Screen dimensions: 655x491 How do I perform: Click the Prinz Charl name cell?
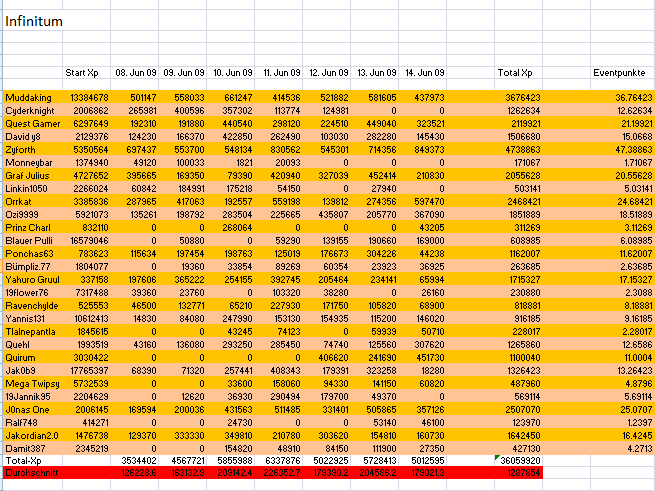(x=33, y=227)
